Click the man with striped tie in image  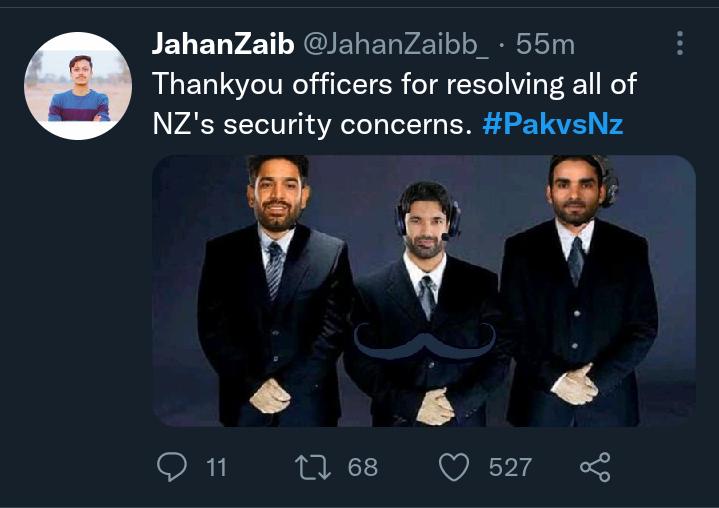click(x=274, y=290)
